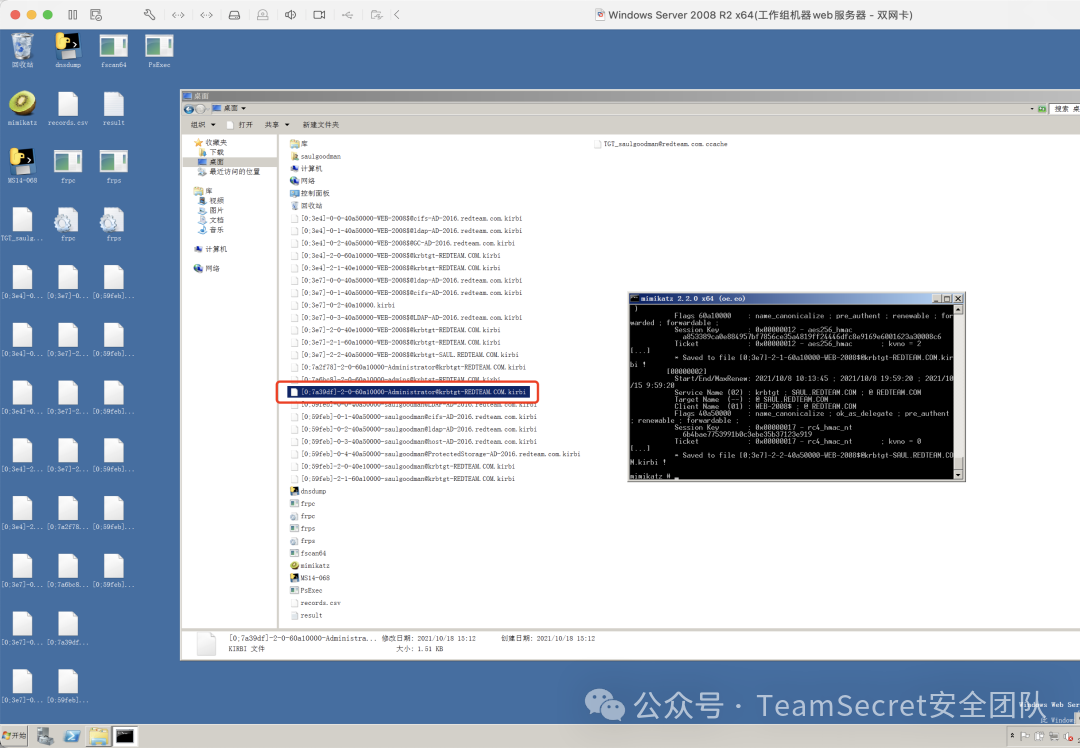Select fscan64 in the Explorer file list
The image size is (1080, 748).
tap(308, 553)
